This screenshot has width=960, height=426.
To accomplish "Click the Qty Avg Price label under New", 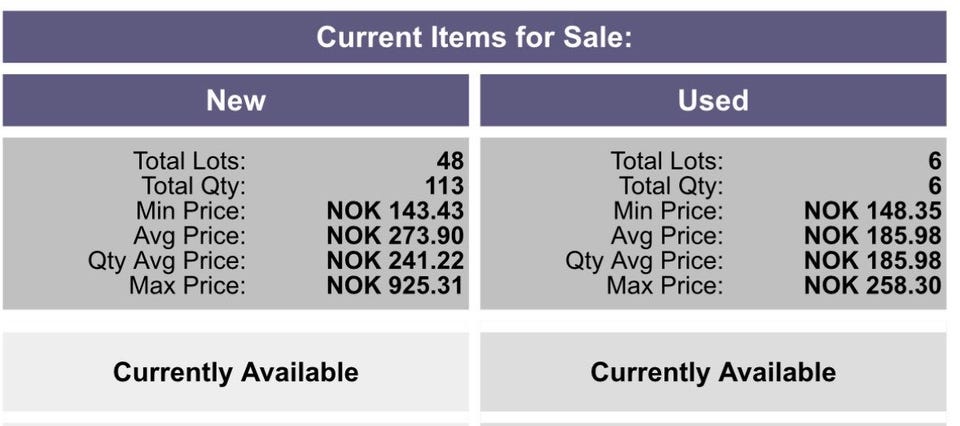I will pos(166,261).
